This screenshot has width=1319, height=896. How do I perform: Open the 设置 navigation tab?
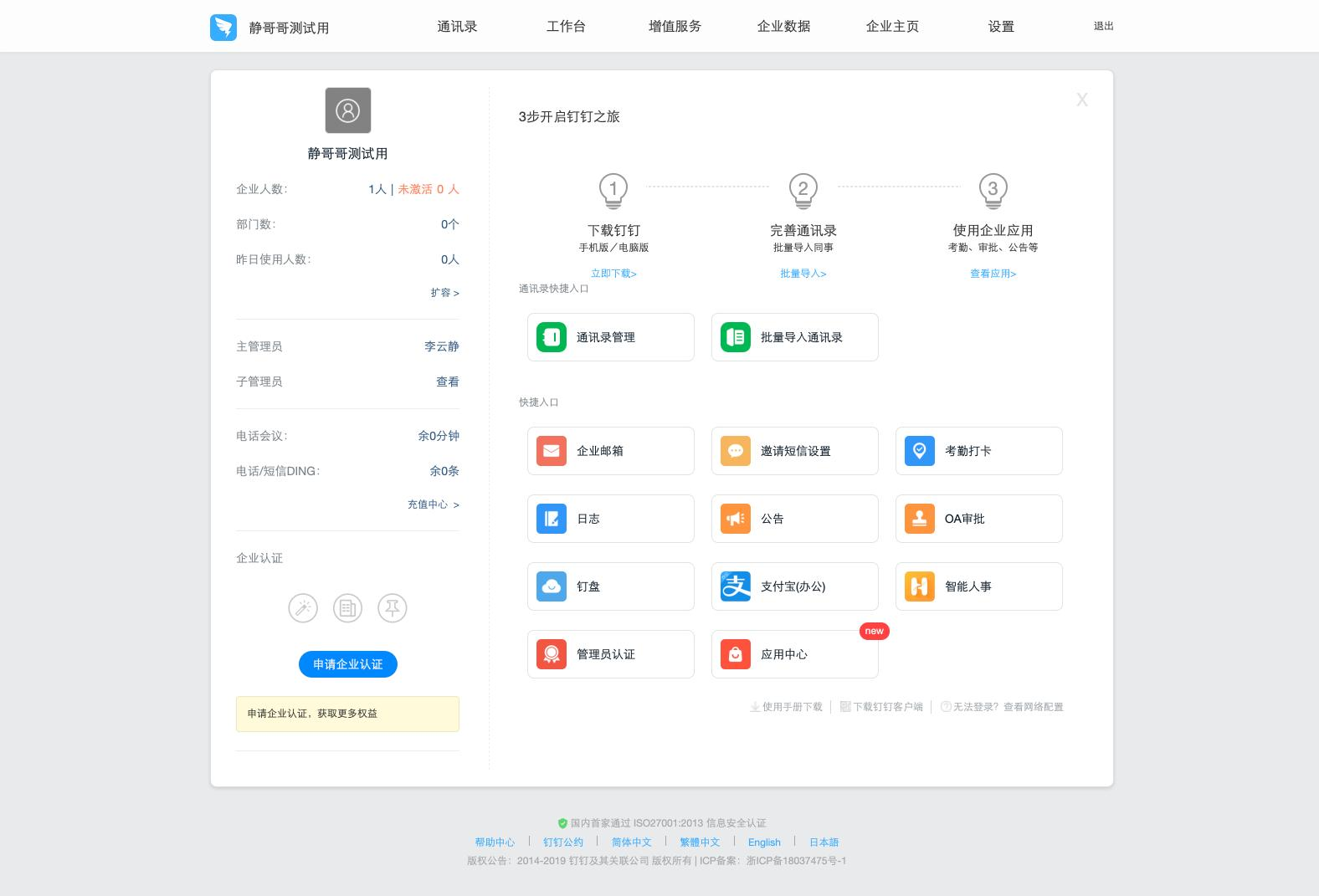pyautogui.click(x=1001, y=27)
